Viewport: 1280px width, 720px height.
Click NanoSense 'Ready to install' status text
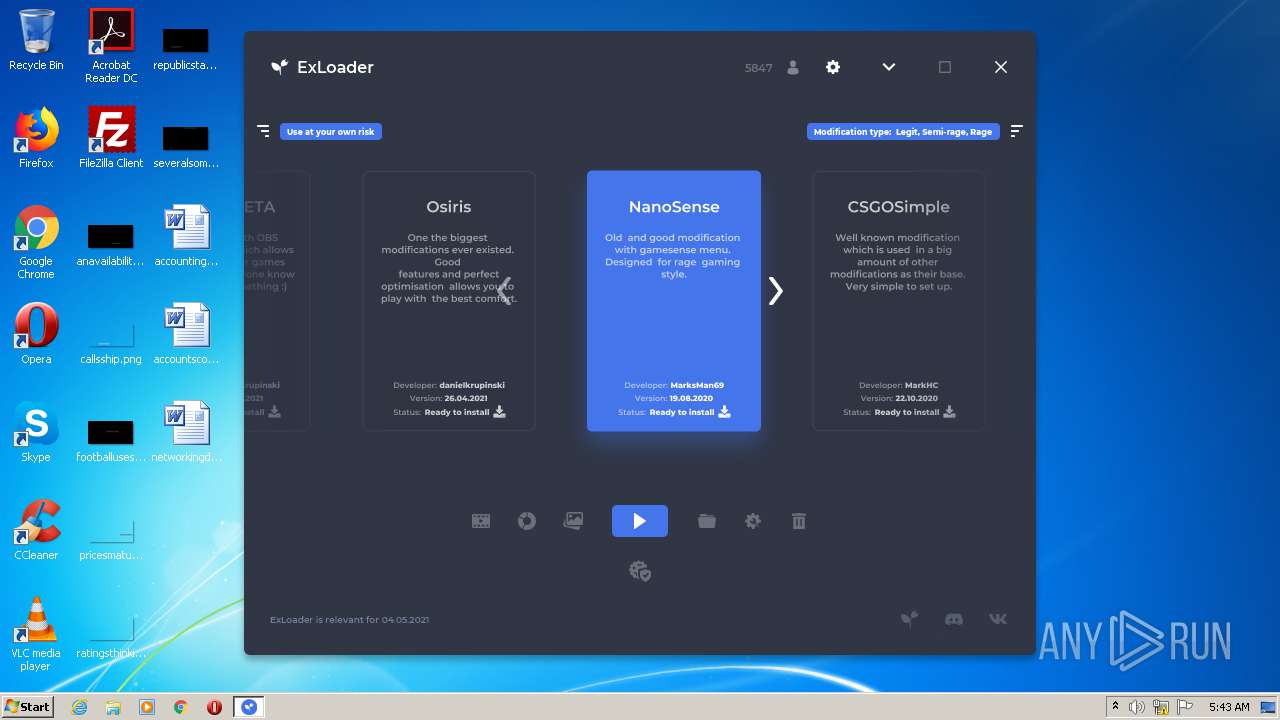pos(682,412)
